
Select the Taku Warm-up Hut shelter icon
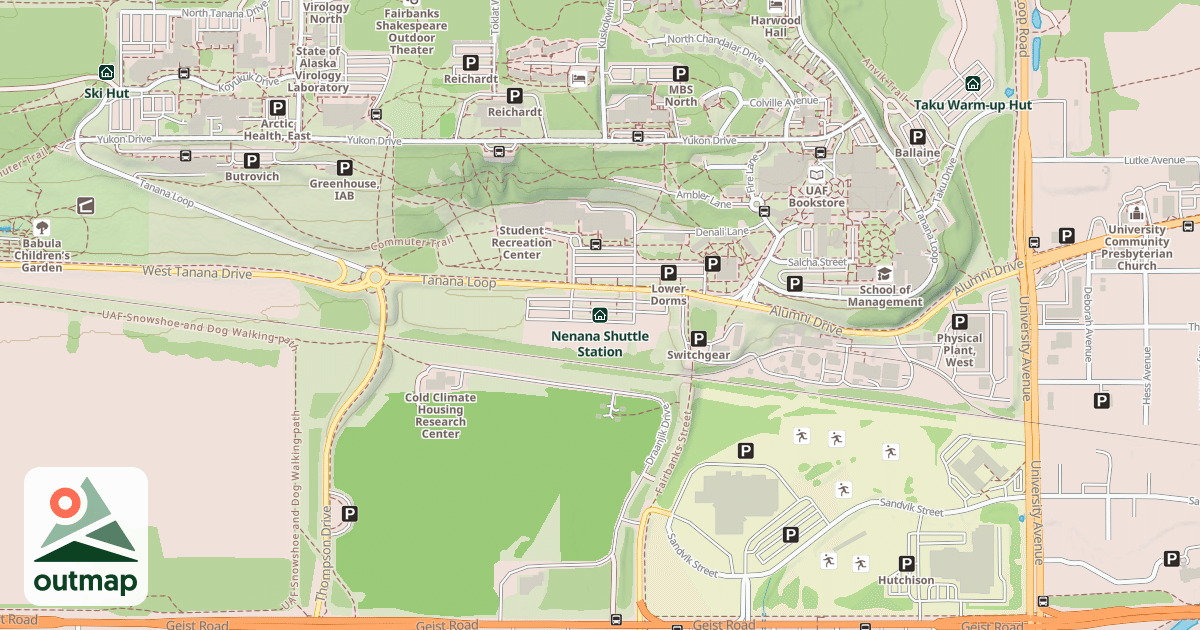[972, 84]
